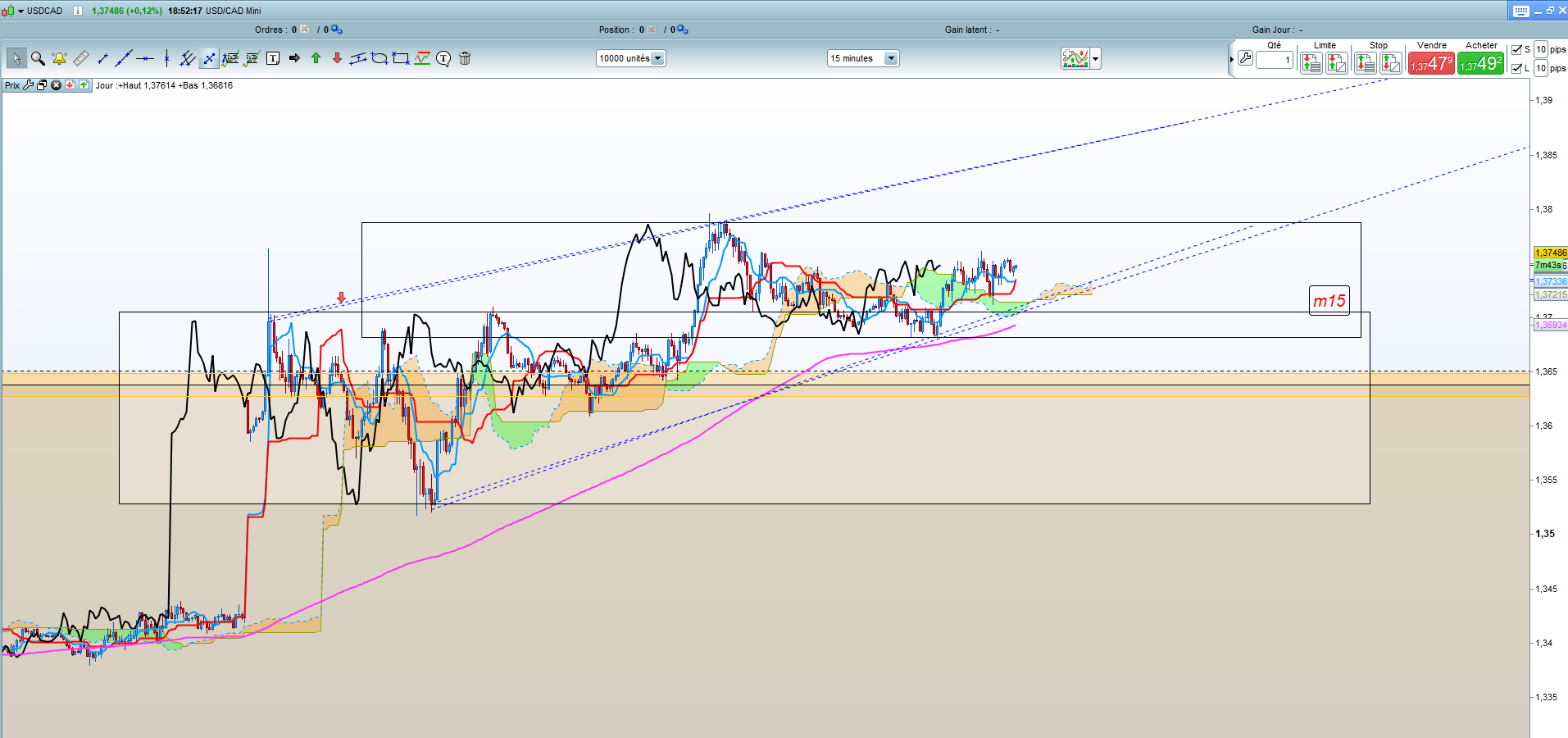Viewport: 1568px width, 738px height.
Task: Pick the red down arrow marker
Action: [337, 58]
